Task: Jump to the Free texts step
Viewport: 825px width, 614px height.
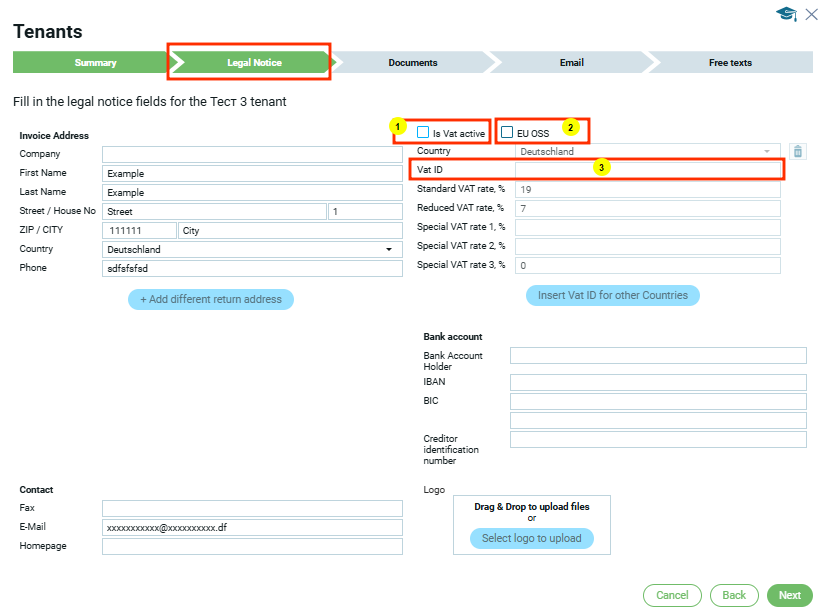Action: [x=730, y=63]
